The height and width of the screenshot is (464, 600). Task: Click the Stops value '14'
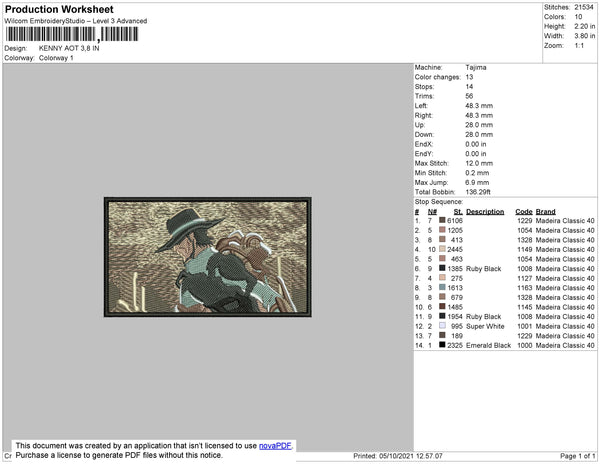470,86
